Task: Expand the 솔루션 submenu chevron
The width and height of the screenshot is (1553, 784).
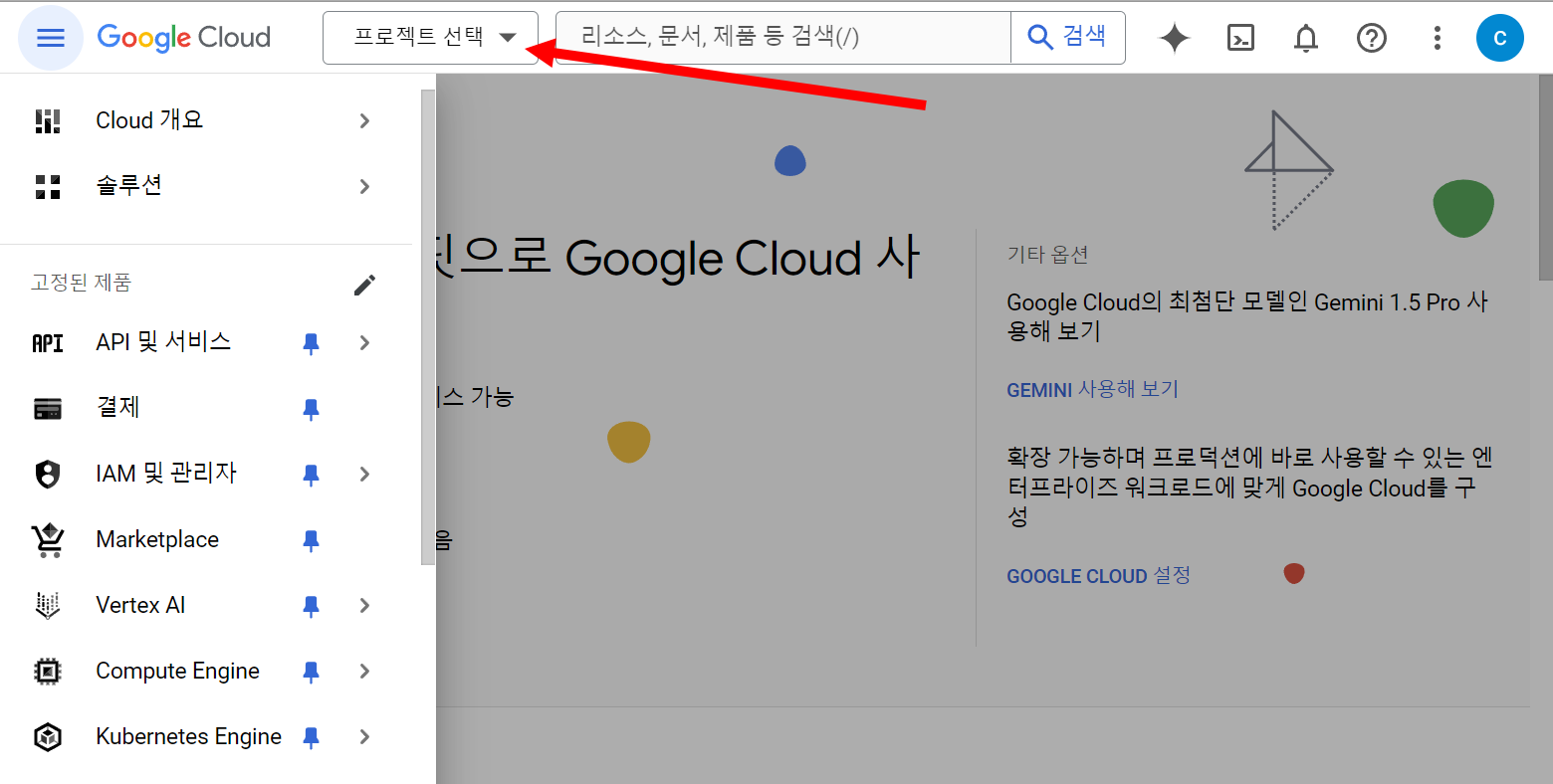Action: click(364, 187)
